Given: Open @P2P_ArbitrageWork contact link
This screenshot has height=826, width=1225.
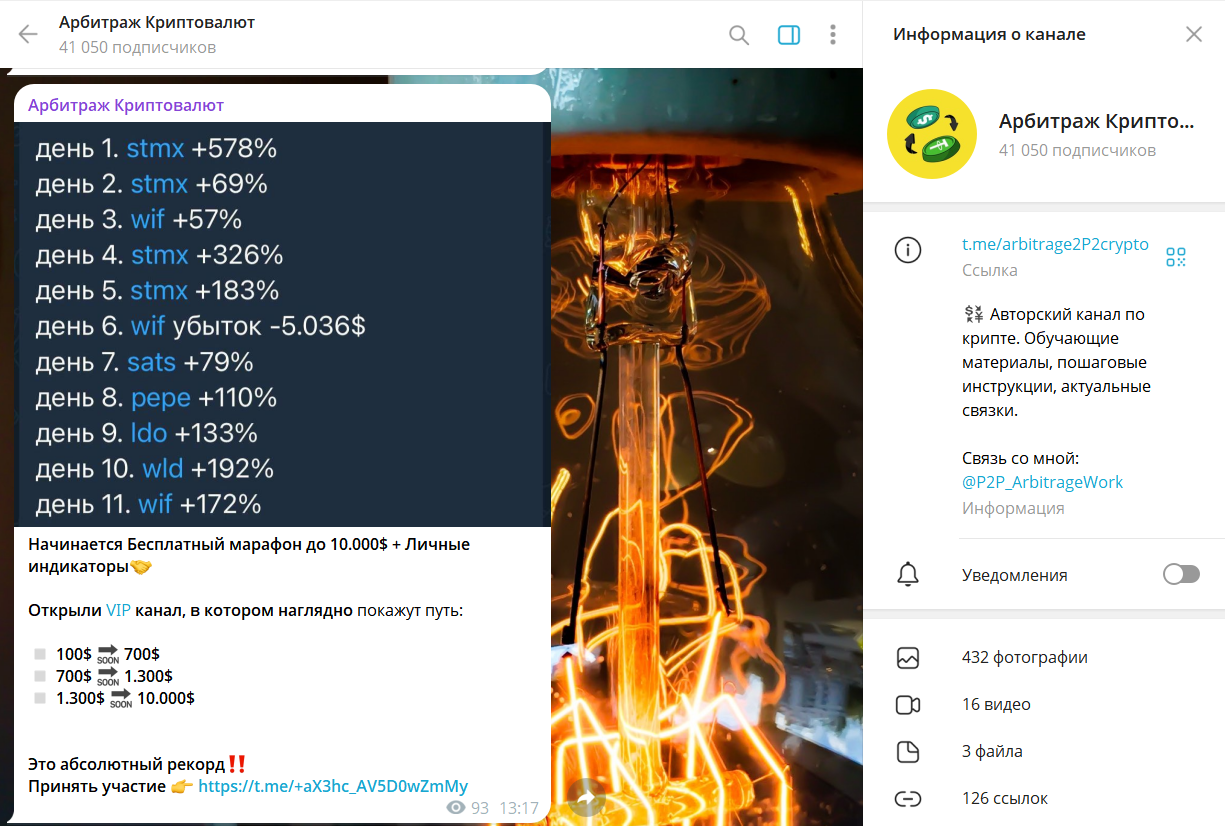Looking at the screenshot, I should coord(1042,482).
